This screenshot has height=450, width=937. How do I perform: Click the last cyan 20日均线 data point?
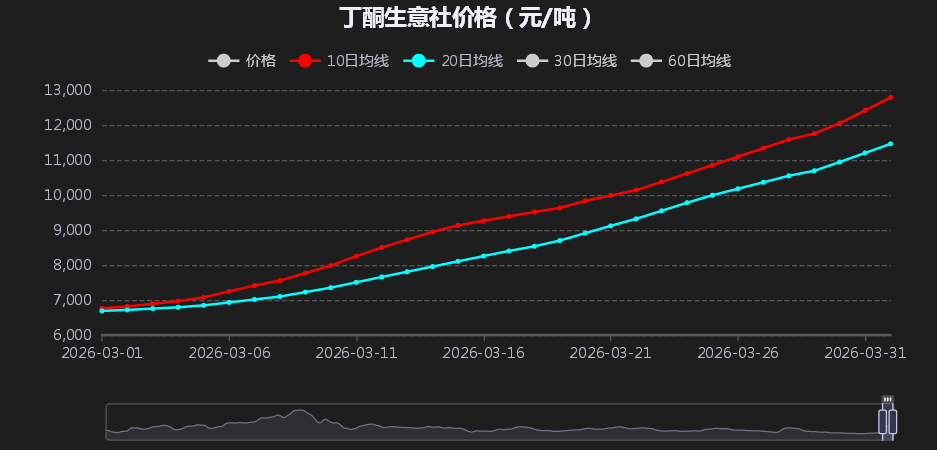(x=890, y=144)
